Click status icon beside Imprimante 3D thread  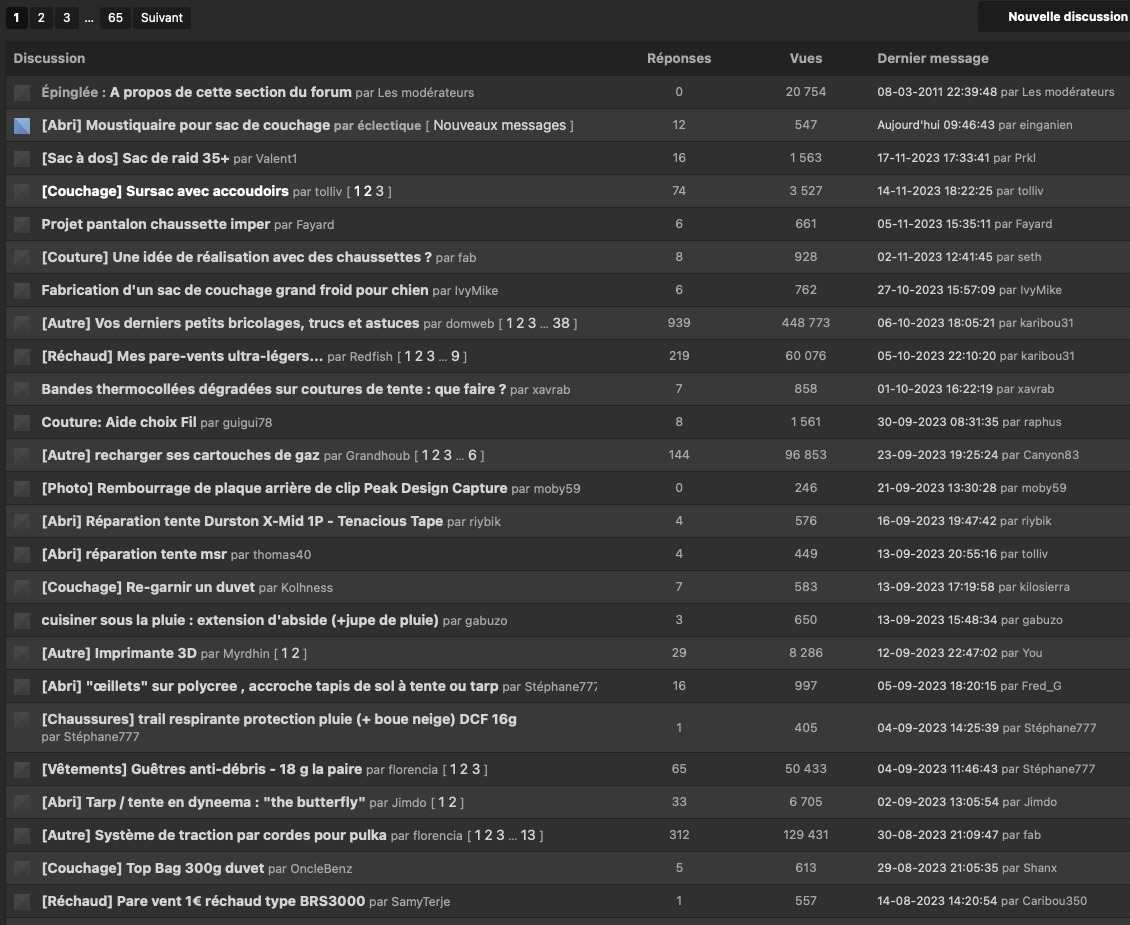tap(22, 654)
